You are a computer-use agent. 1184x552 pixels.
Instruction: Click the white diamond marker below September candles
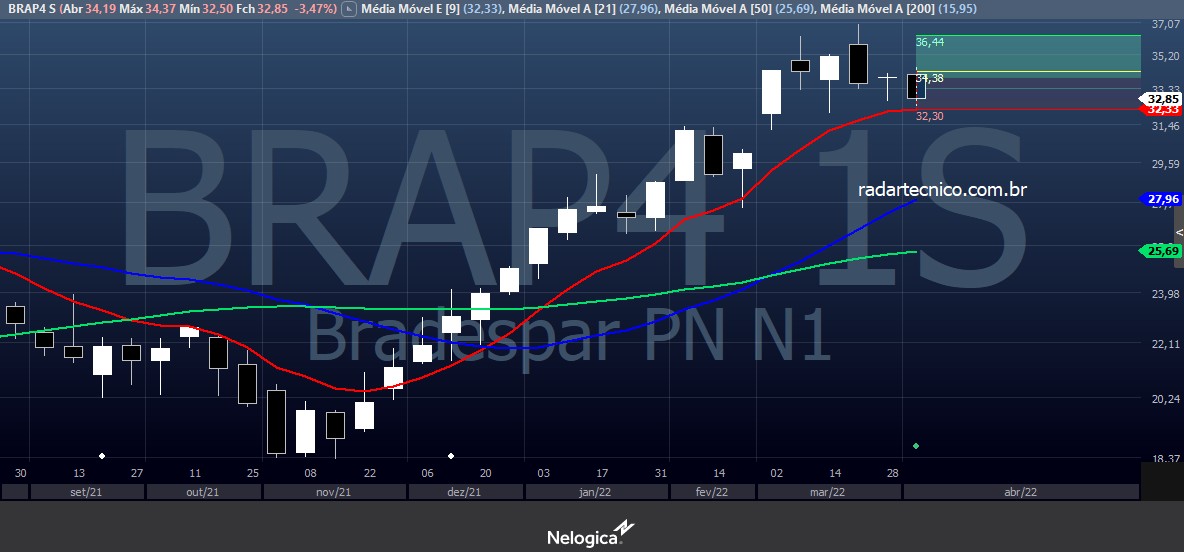pyautogui.click(x=102, y=456)
